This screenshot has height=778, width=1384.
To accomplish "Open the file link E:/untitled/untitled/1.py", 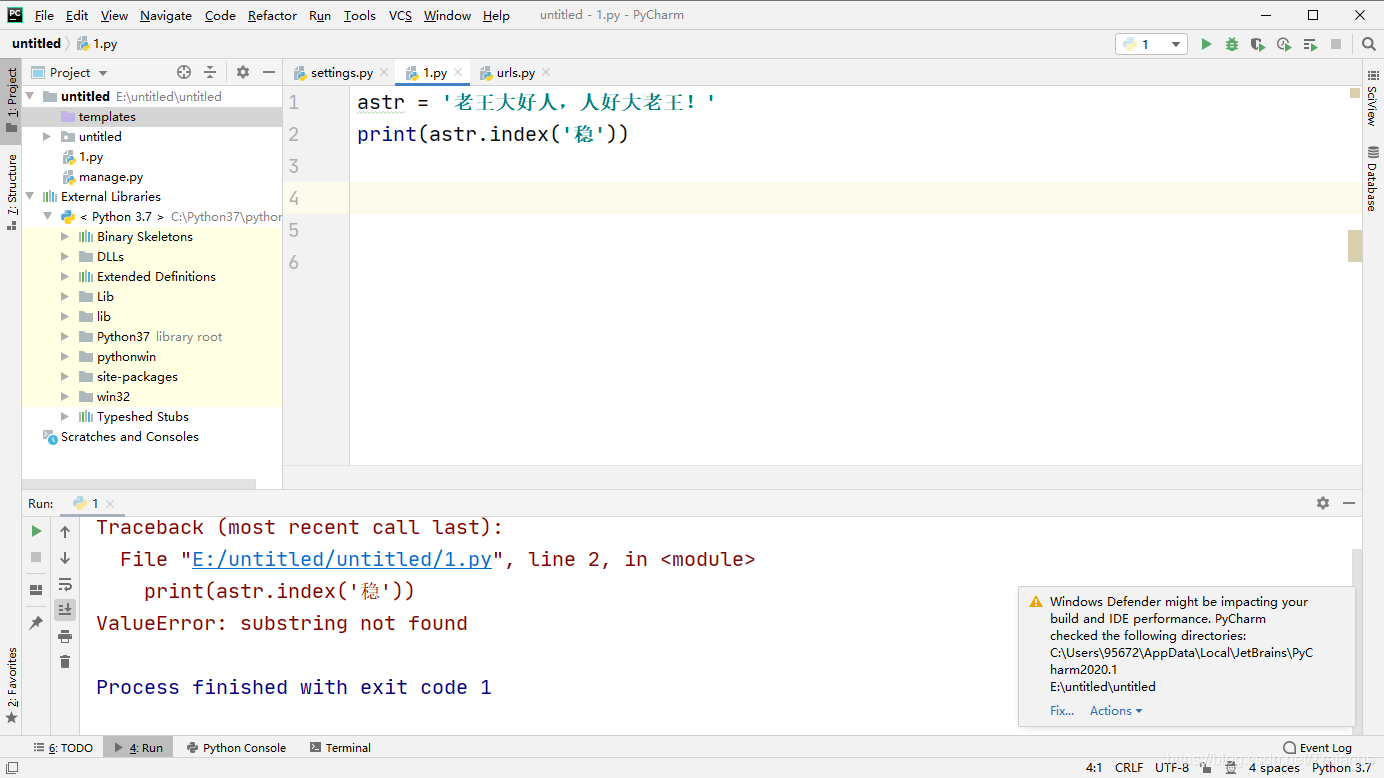I will point(342,560).
